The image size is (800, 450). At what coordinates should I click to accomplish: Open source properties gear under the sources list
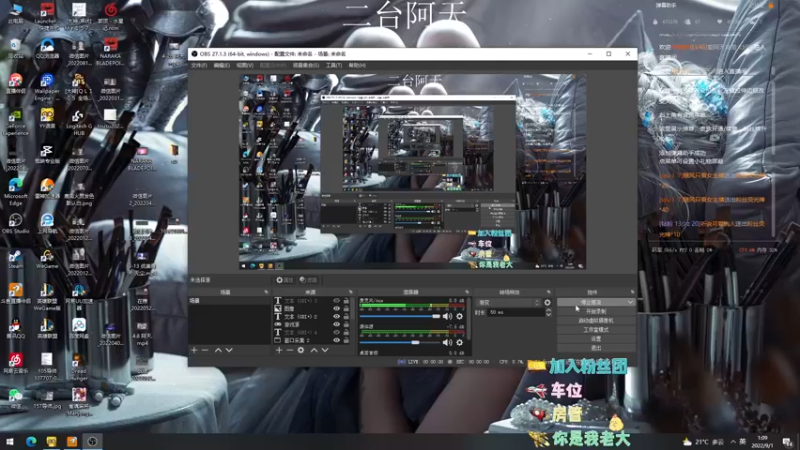click(301, 350)
